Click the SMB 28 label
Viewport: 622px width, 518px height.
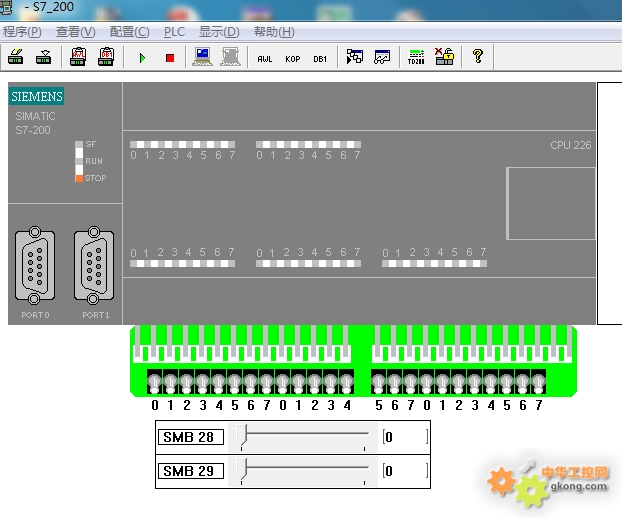(190, 437)
